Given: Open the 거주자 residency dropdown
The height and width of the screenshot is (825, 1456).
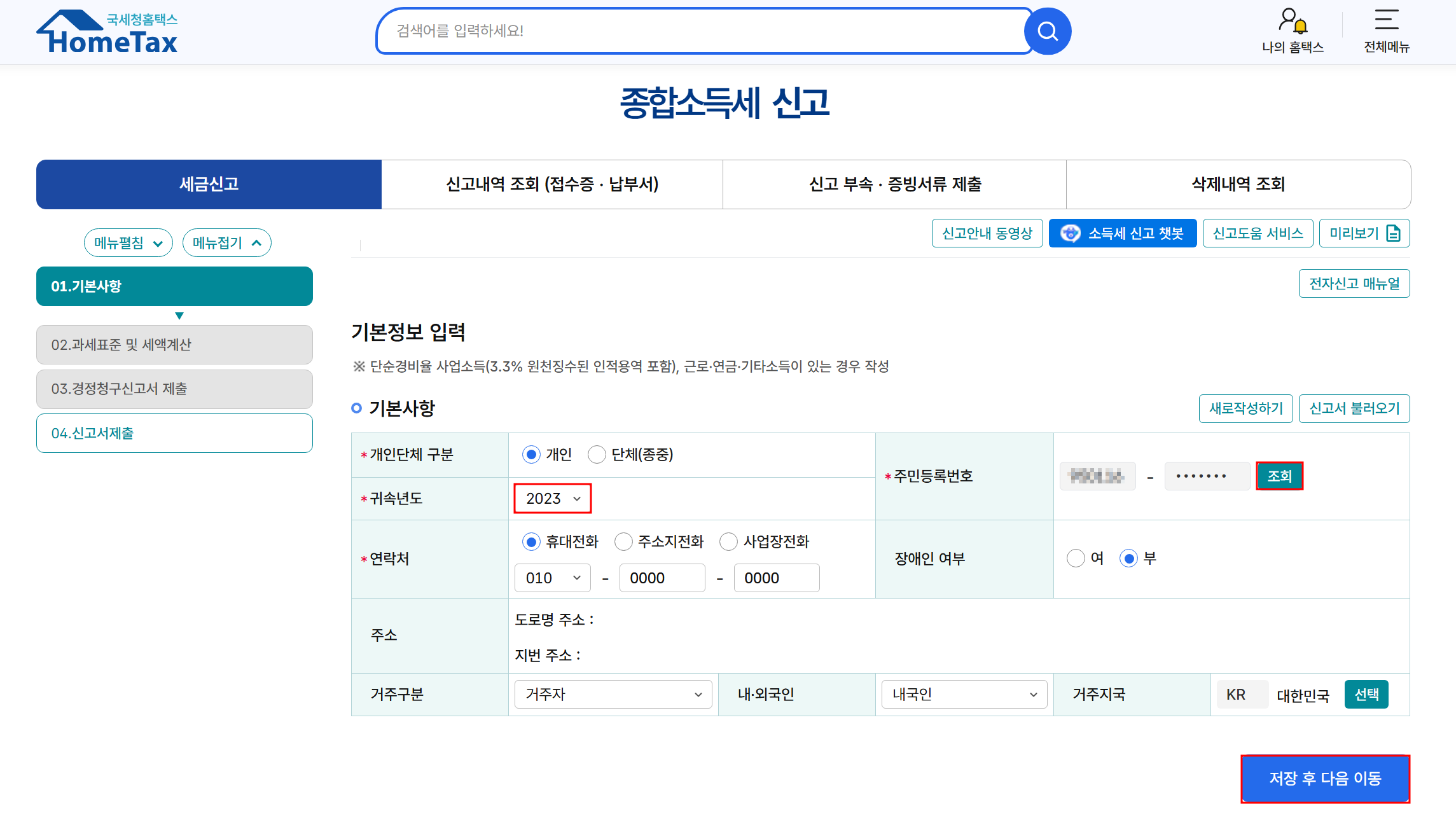Looking at the screenshot, I should (x=613, y=695).
